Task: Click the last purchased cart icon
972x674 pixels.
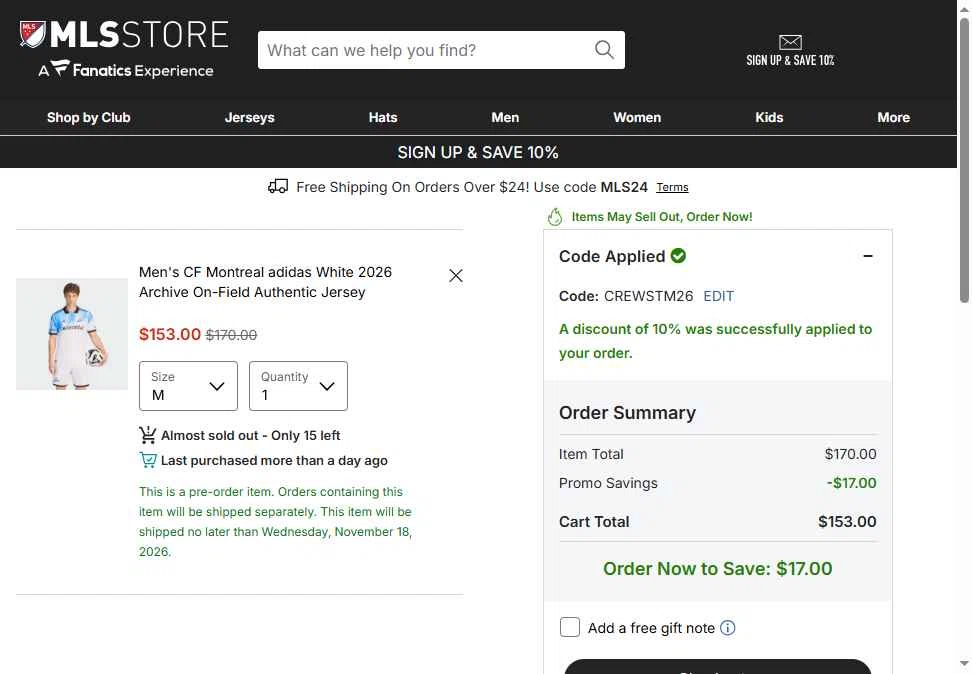Action: (x=148, y=460)
